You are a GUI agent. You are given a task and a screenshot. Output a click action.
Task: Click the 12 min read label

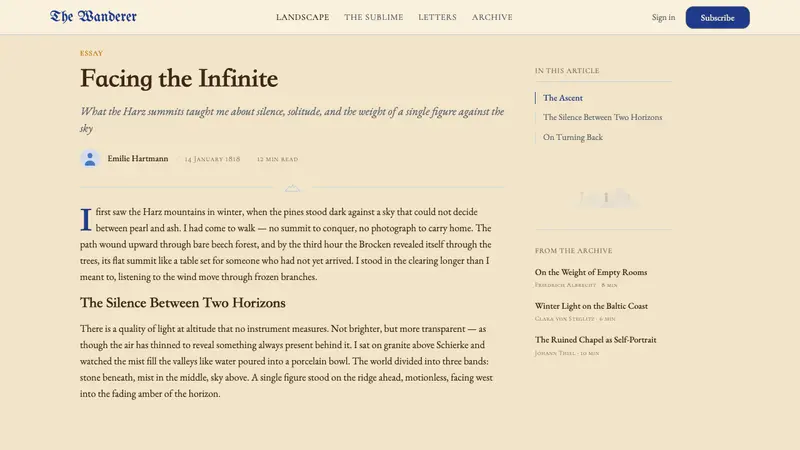(x=277, y=159)
